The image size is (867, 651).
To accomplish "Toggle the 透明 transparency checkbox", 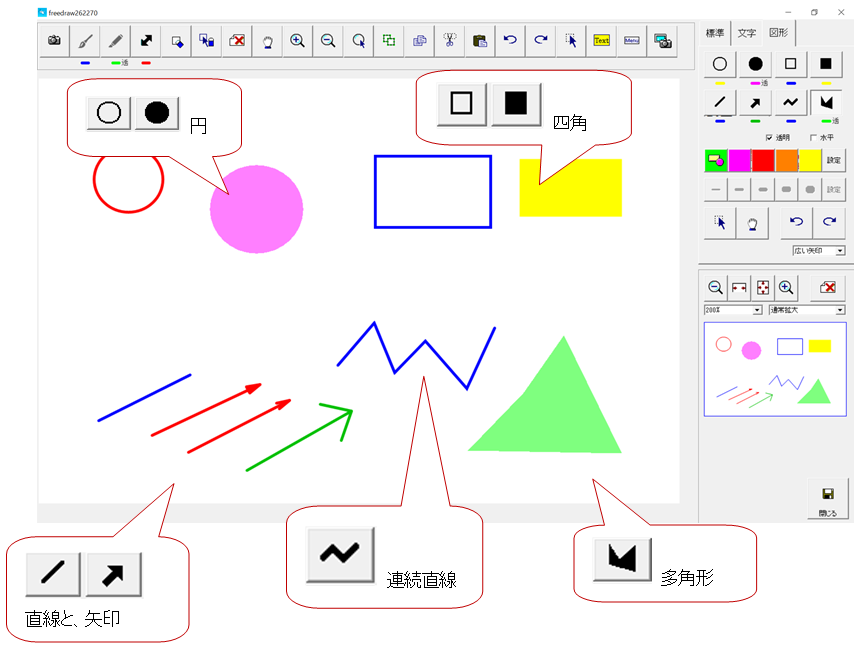I will point(769,137).
